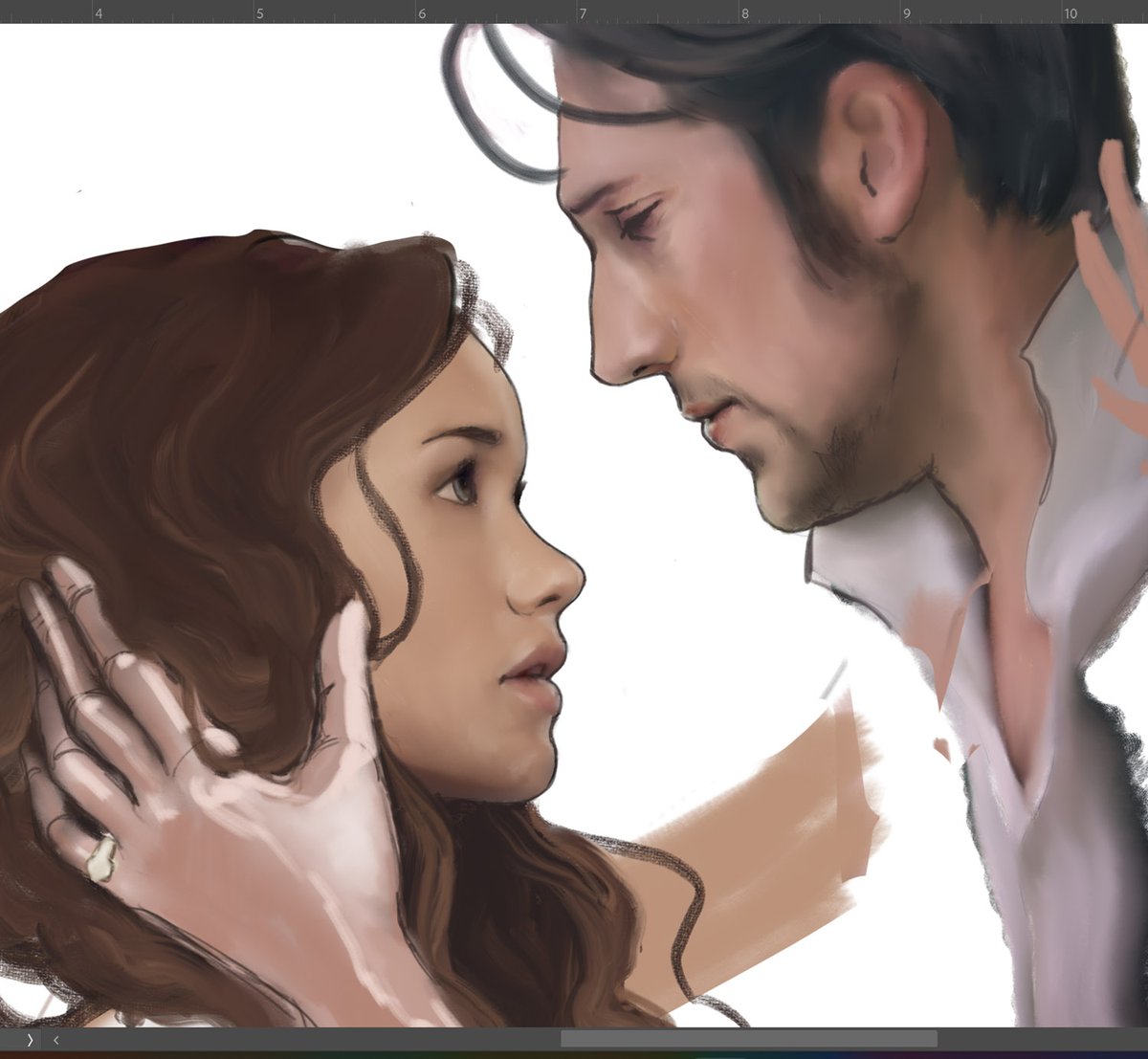Viewport: 1148px width, 1059px height.
Task: Click ruler mark 8 on the top ruler
Action: pos(744,13)
